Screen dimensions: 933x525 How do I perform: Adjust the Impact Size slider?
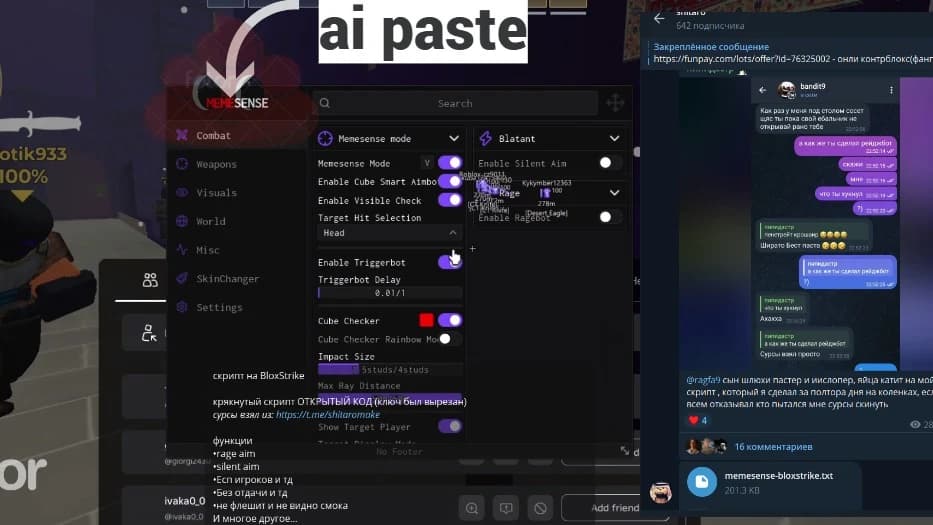pyautogui.click(x=390, y=370)
